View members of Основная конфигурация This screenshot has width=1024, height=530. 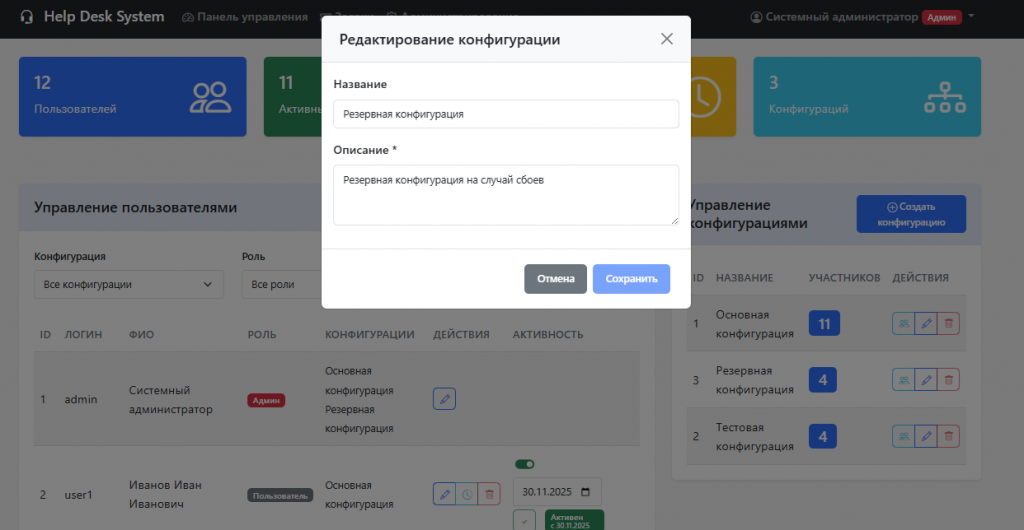click(x=904, y=323)
